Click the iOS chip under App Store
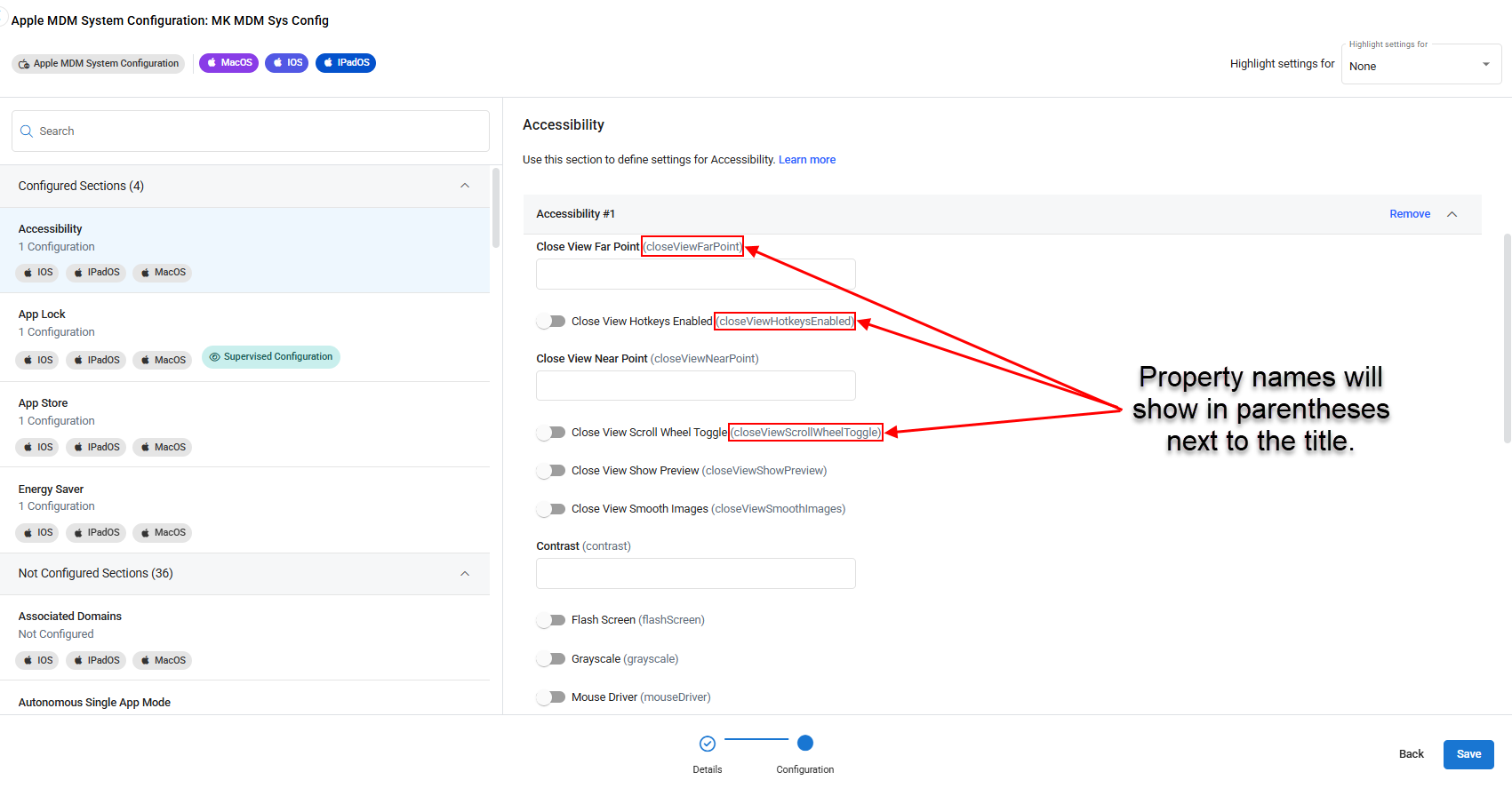This screenshot has width=1512, height=788. click(37, 447)
